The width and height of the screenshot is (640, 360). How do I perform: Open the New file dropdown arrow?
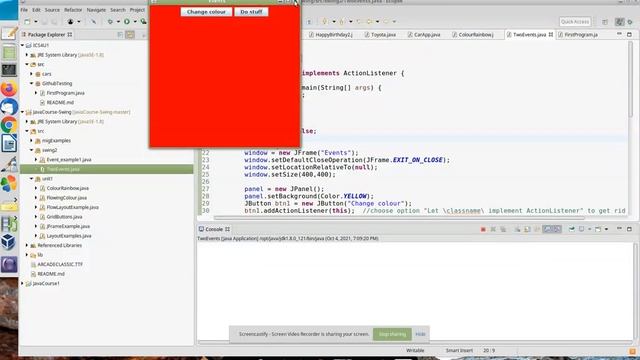click(36, 22)
